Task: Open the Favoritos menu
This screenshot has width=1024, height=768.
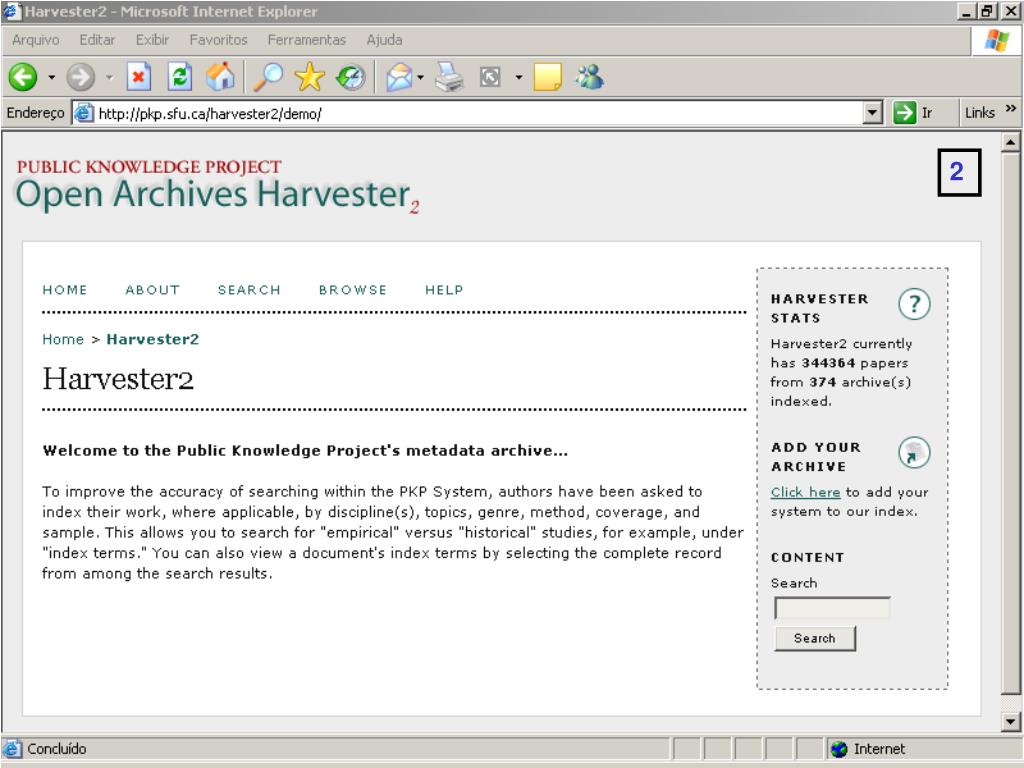Action: pos(218,40)
